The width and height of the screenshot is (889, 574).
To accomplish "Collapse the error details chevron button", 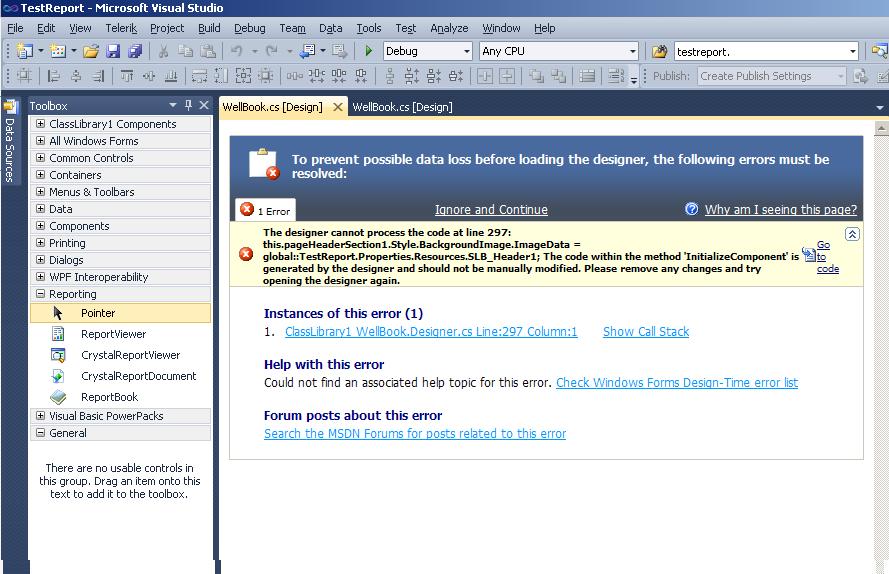I will click(x=852, y=234).
